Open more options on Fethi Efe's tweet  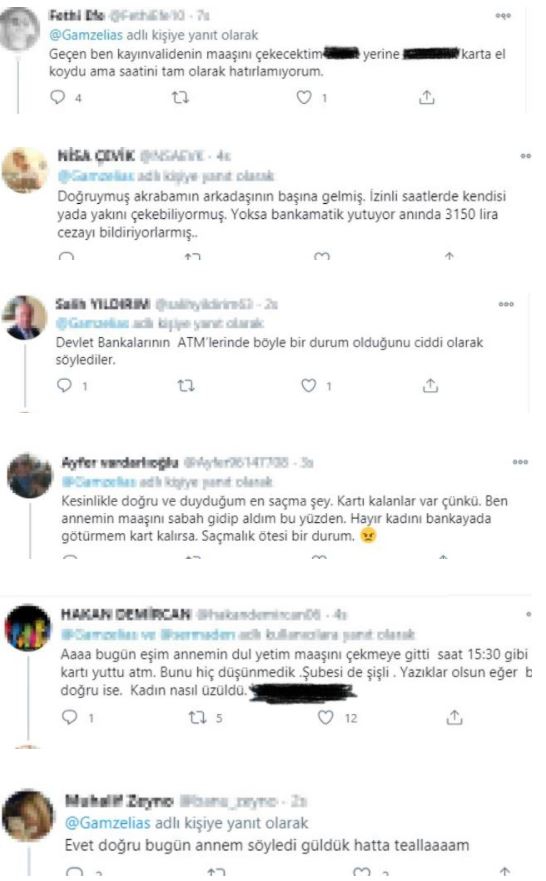click(503, 16)
